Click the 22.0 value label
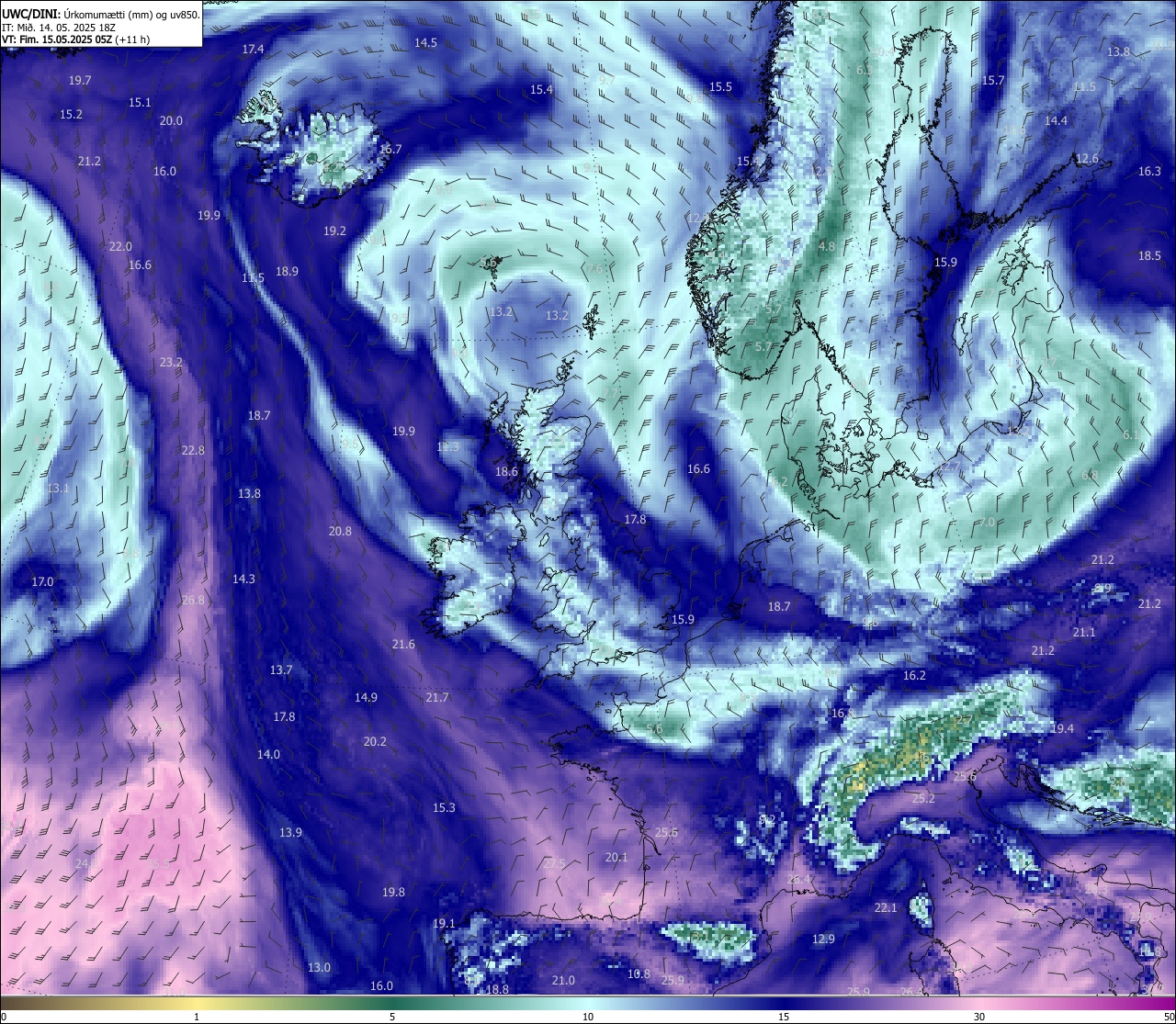The image size is (1176, 1024). point(120,247)
